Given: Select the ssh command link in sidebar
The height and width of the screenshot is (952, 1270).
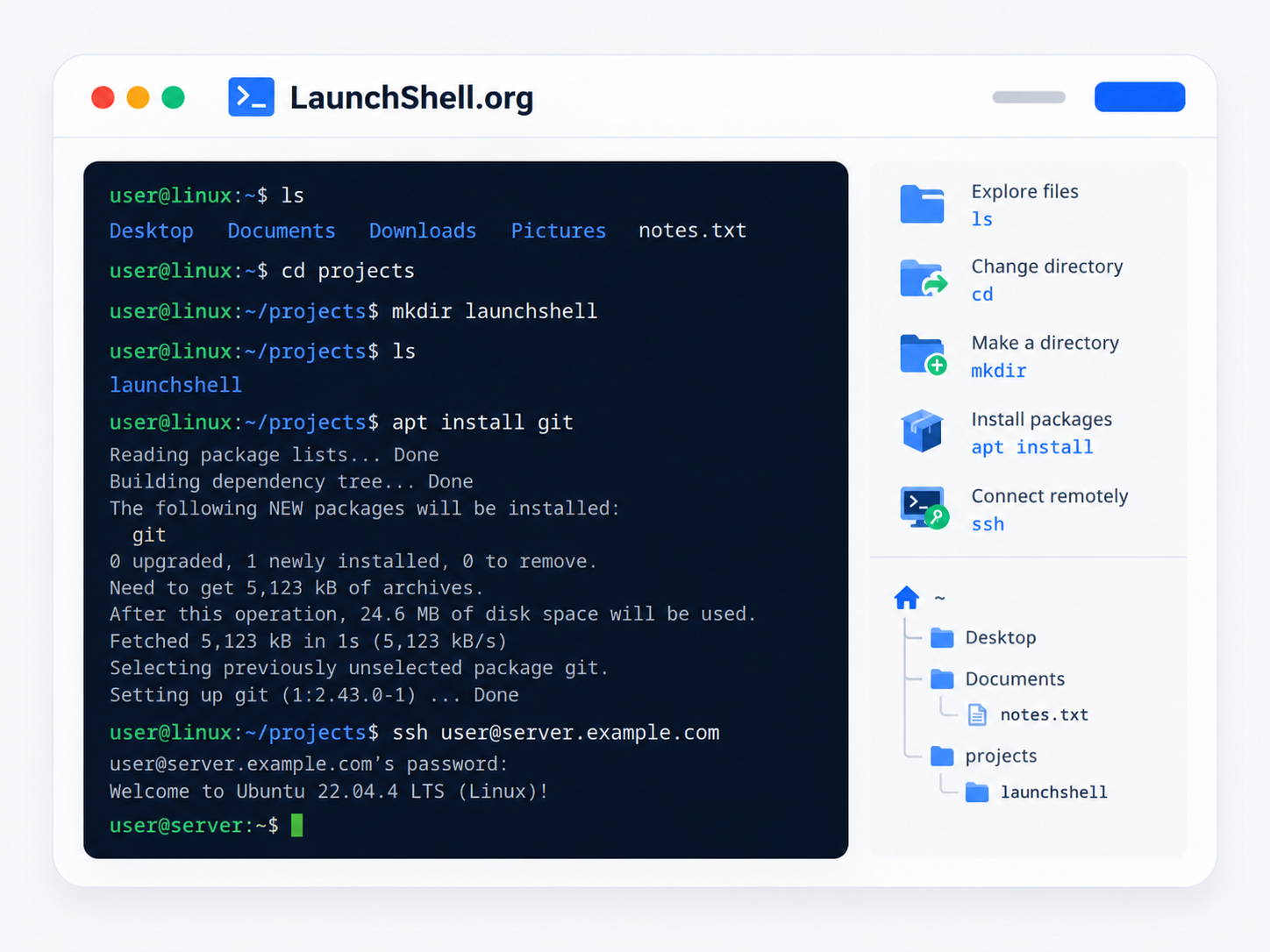Looking at the screenshot, I should click(x=988, y=524).
